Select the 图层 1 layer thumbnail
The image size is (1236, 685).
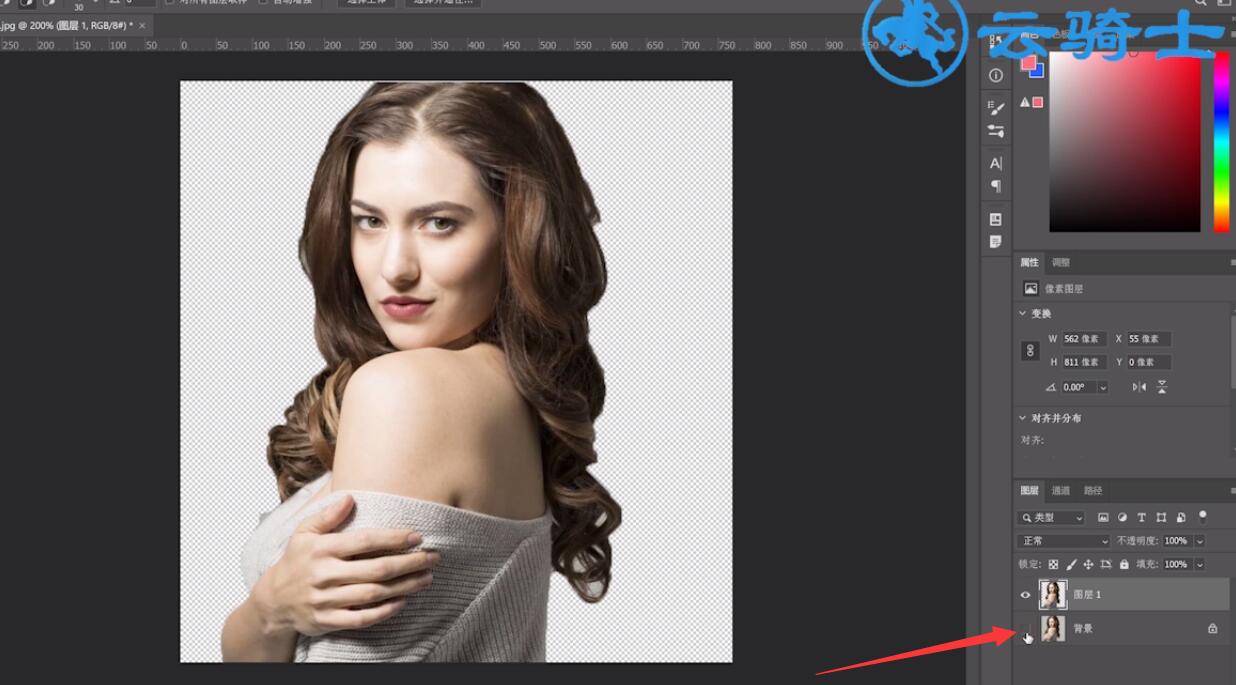point(1053,595)
